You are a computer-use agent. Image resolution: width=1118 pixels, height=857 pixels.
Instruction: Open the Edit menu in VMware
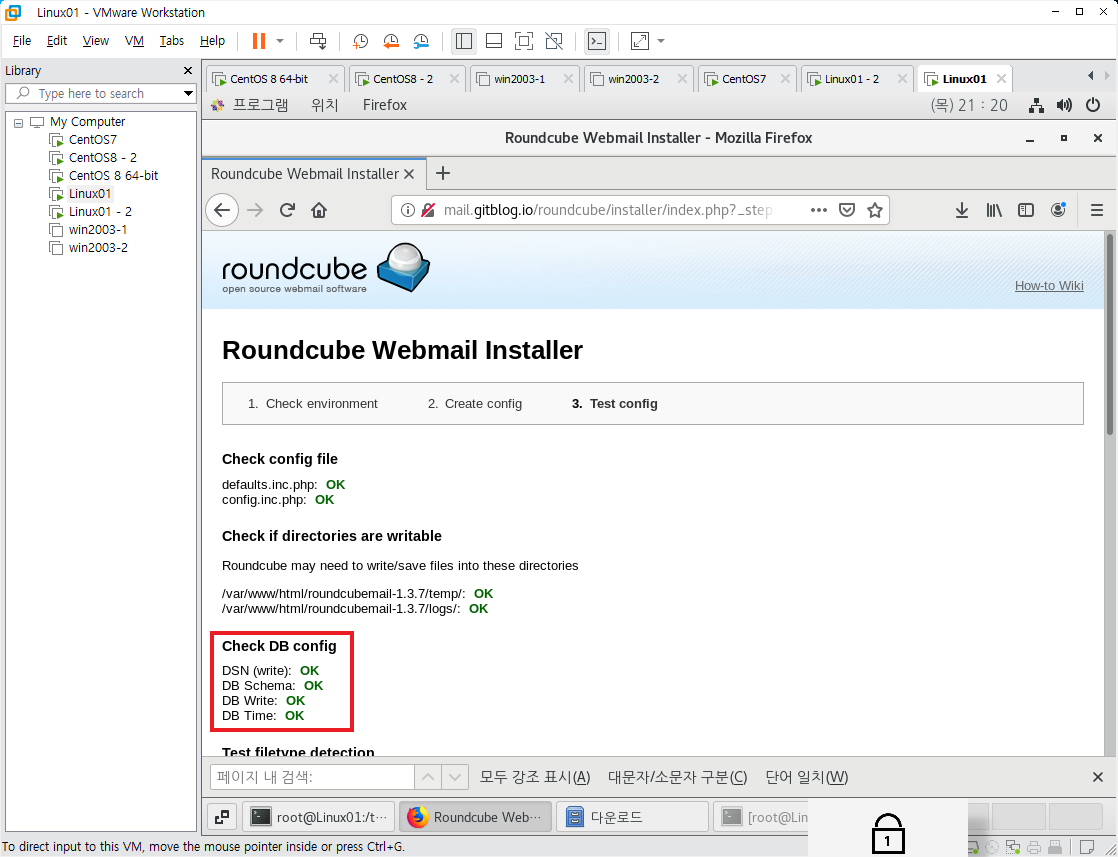pos(57,41)
